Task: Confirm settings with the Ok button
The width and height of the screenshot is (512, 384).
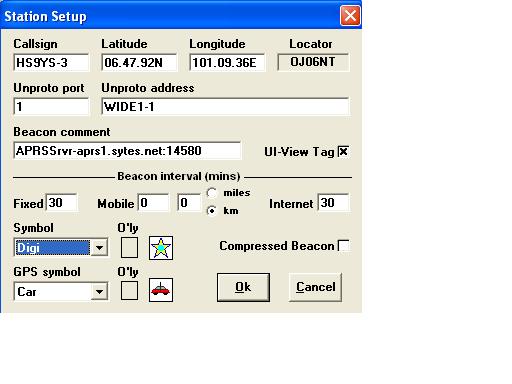Action: coord(243,287)
